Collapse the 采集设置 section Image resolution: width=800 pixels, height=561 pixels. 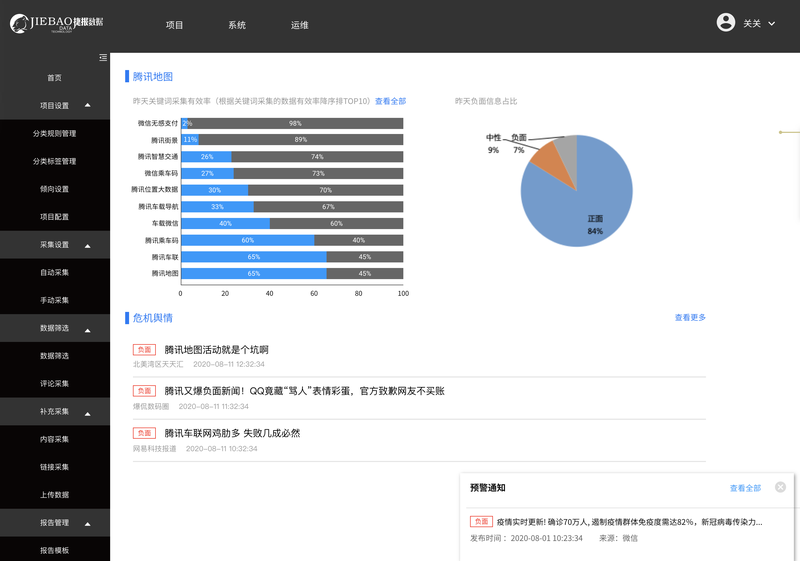(x=88, y=246)
